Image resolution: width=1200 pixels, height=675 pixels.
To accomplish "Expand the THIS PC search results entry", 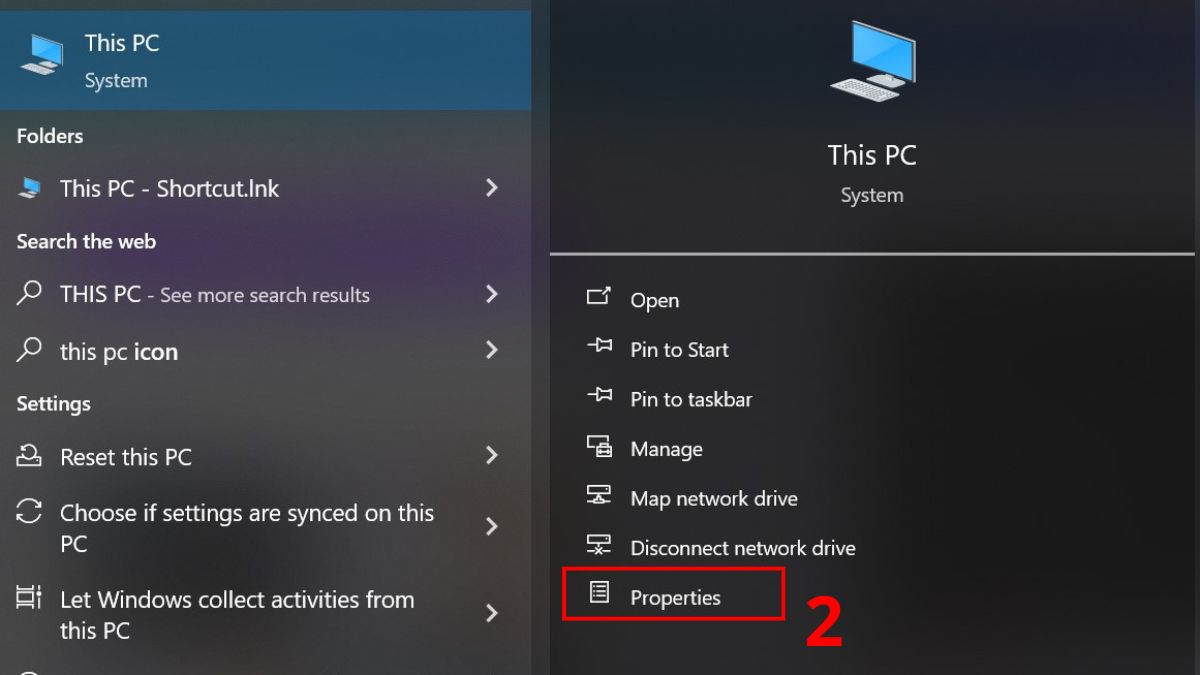I will (492, 294).
